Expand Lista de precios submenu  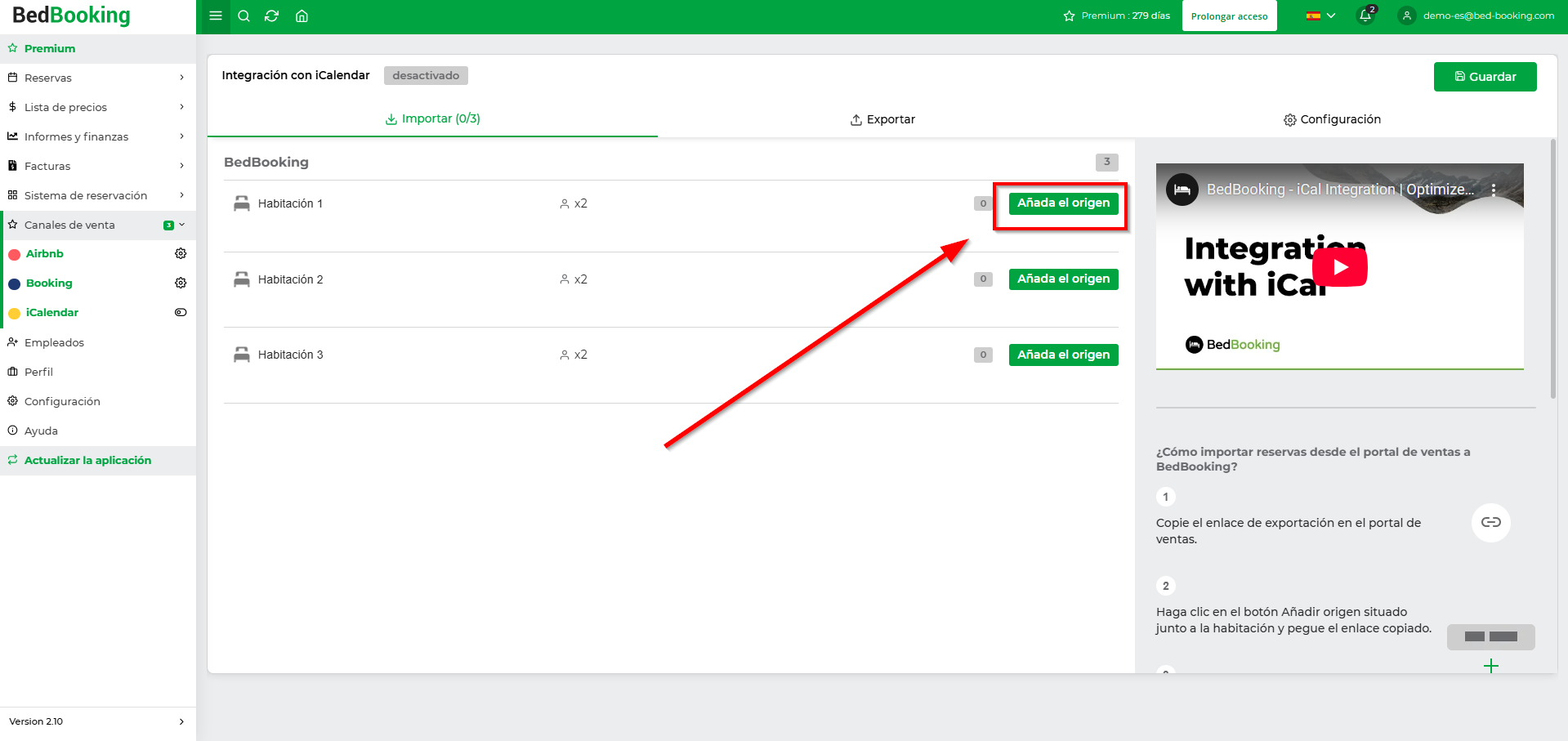tap(181, 107)
